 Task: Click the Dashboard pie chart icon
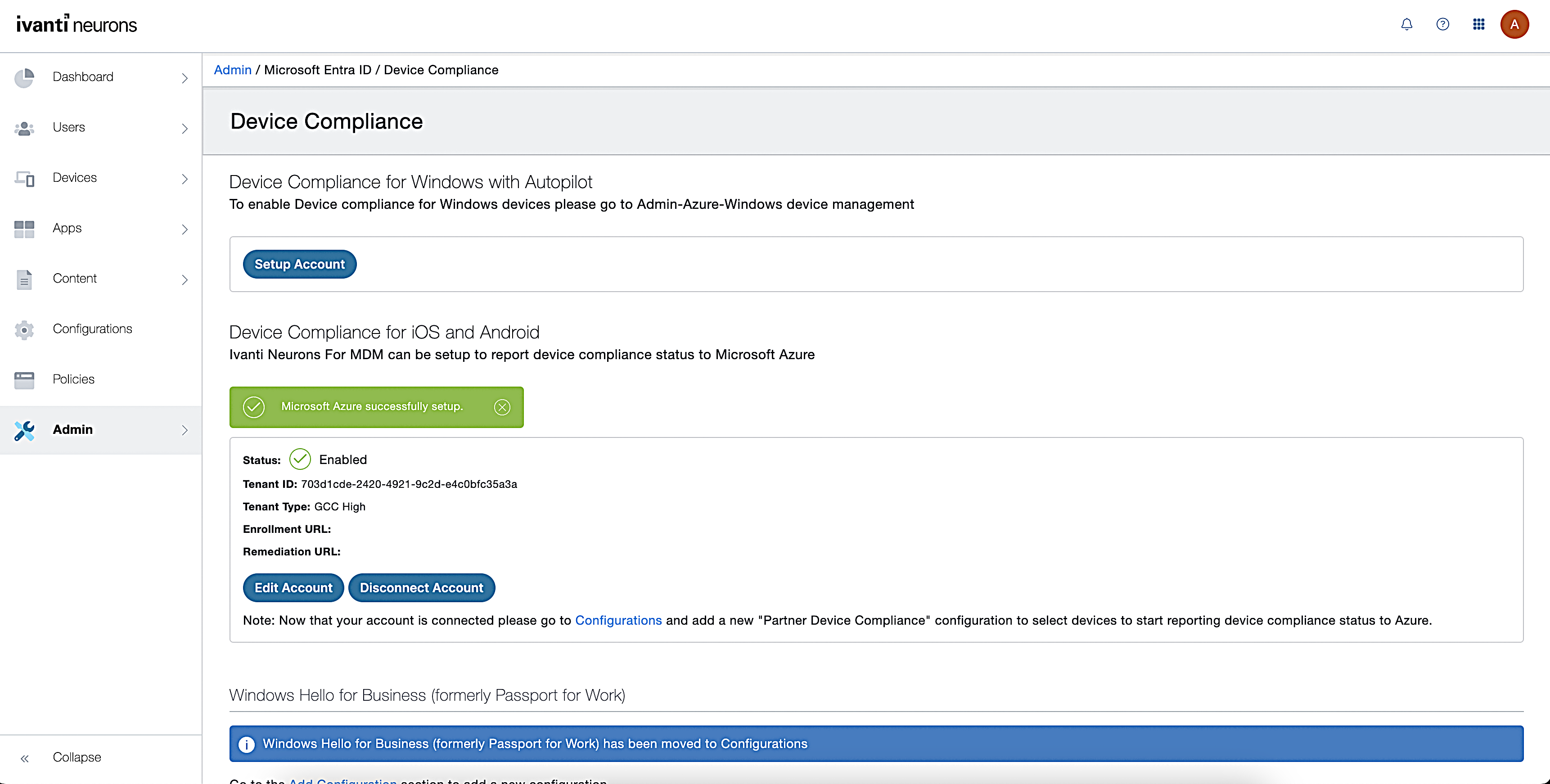click(x=24, y=77)
